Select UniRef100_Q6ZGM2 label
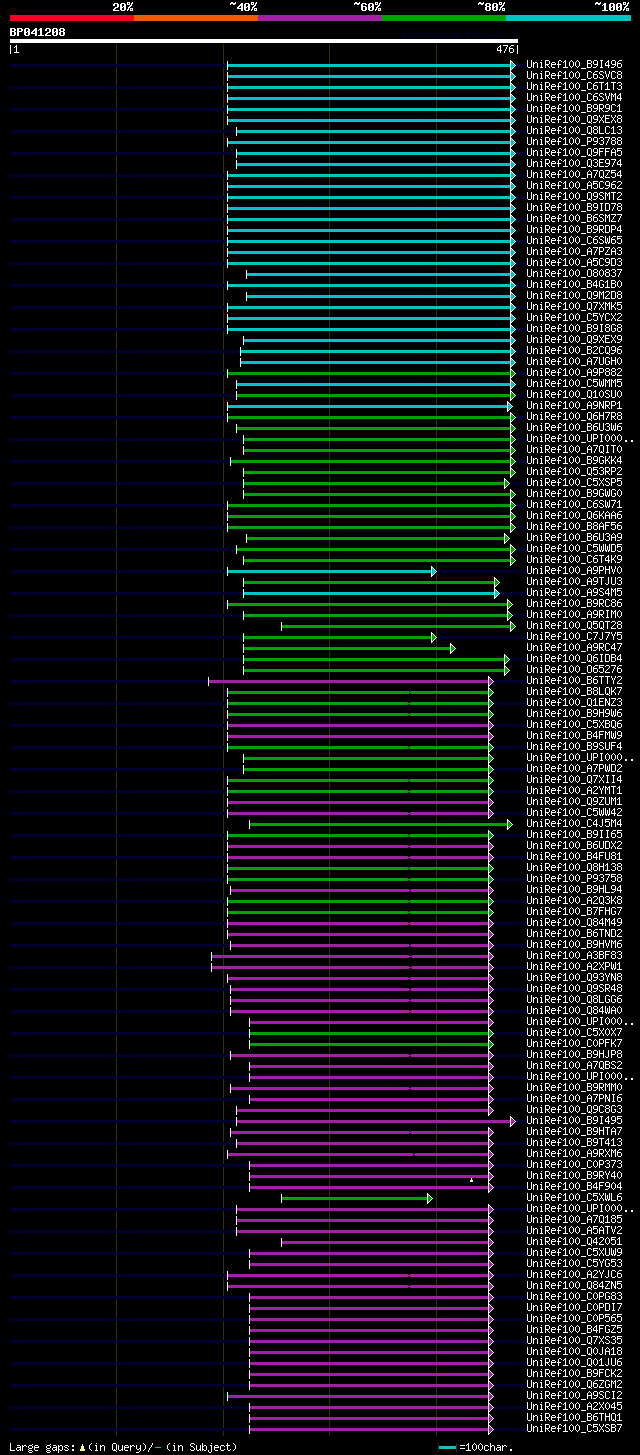This screenshot has width=640, height=1455. coord(575,1384)
